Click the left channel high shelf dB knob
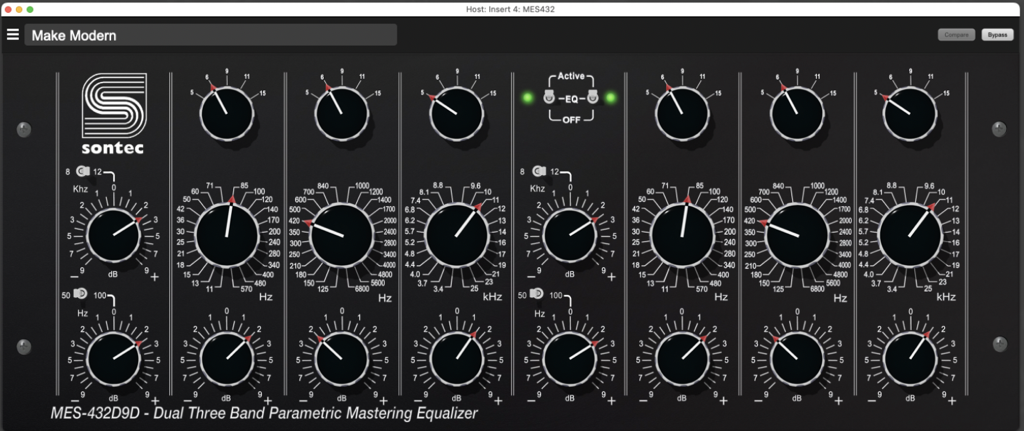The image size is (1024, 431). click(x=113, y=236)
